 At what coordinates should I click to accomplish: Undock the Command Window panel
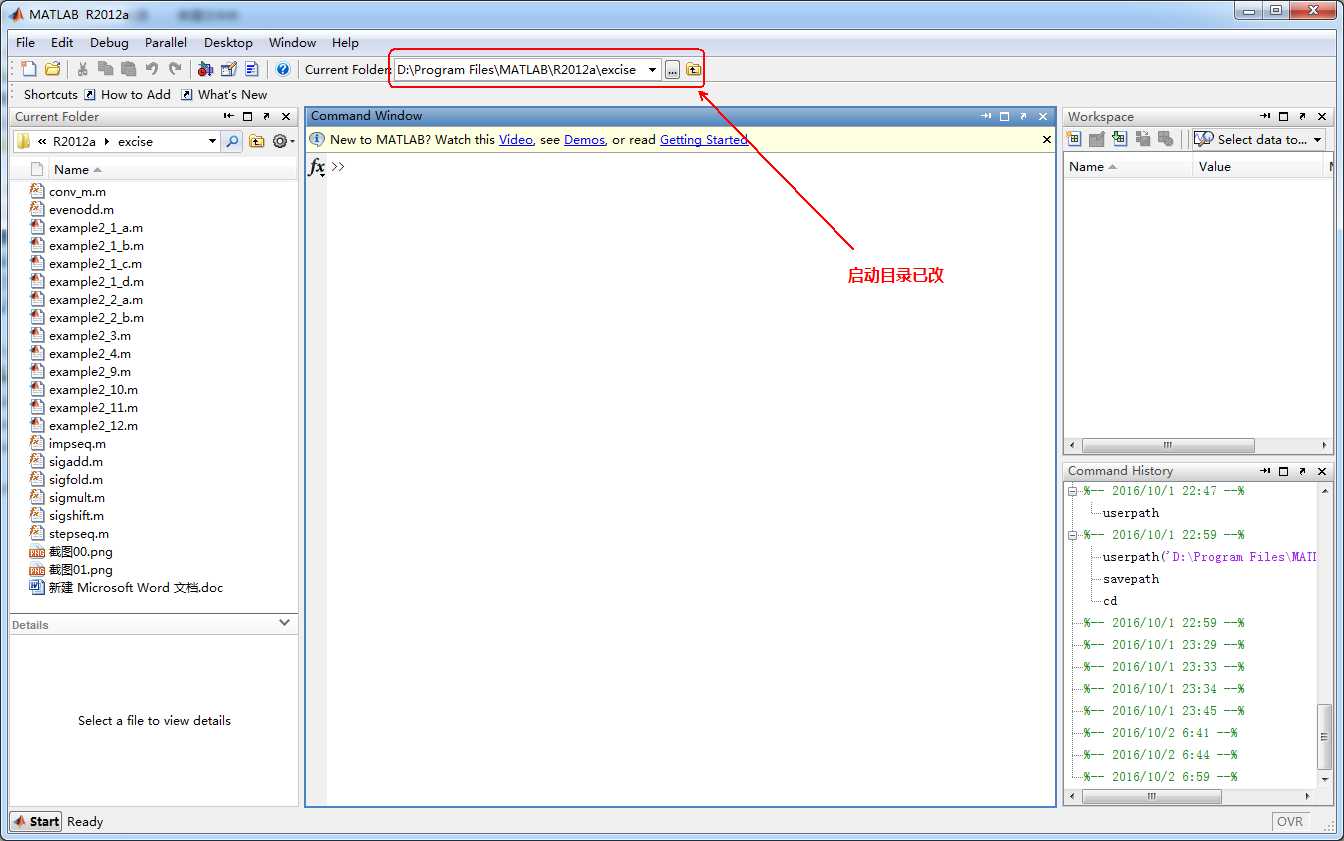1024,116
